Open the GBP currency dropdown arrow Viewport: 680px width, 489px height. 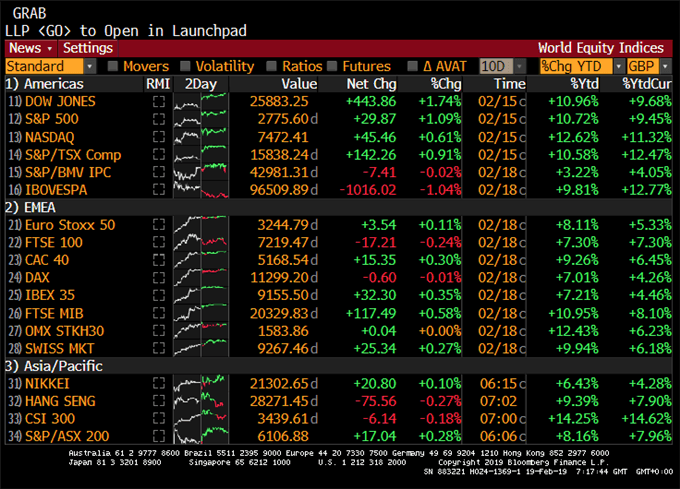coord(666,66)
